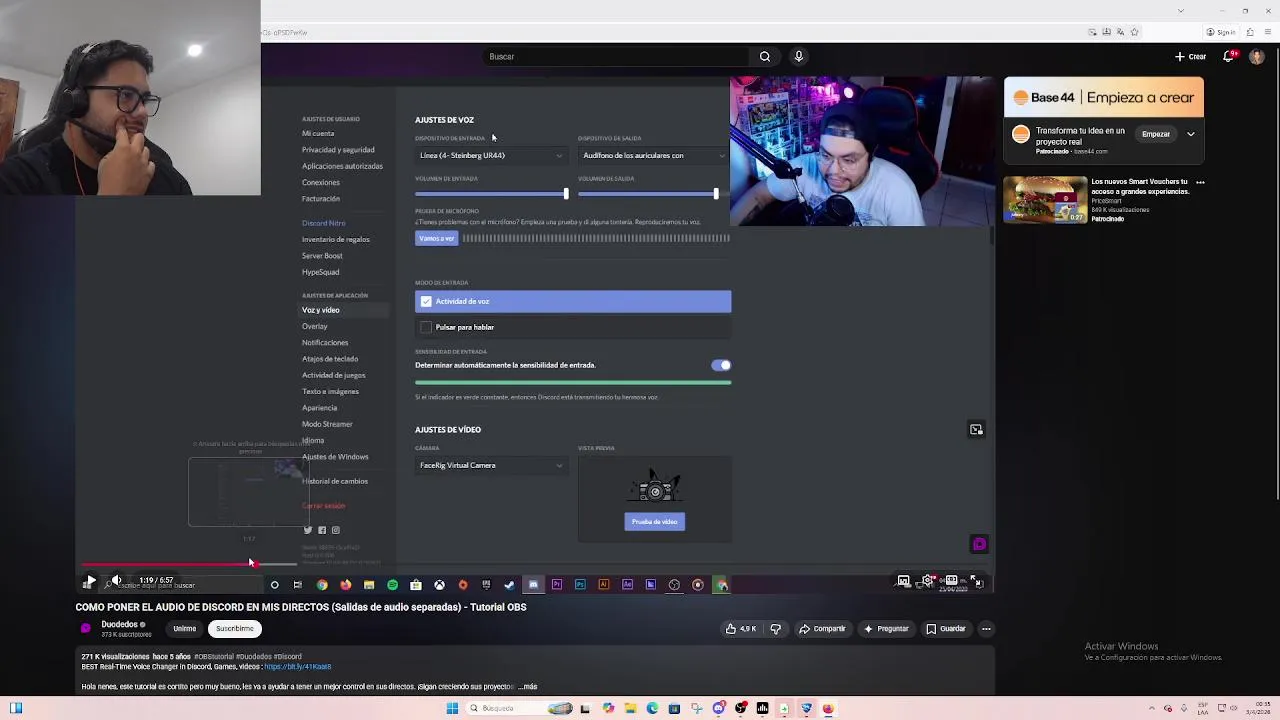Like the video with 4,9 K likes

pyautogui.click(x=741, y=629)
